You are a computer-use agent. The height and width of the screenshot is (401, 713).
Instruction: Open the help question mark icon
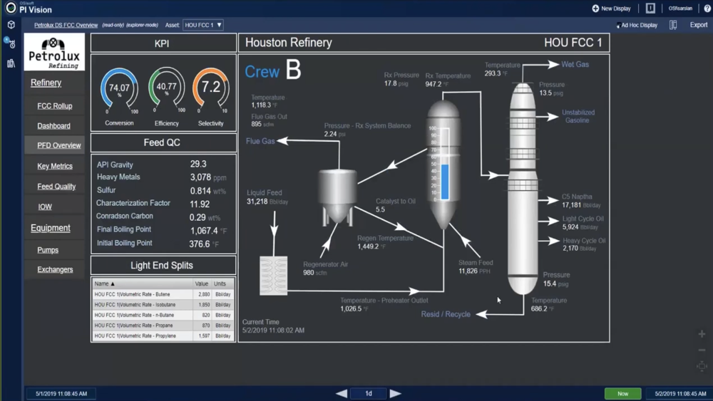point(708,8)
